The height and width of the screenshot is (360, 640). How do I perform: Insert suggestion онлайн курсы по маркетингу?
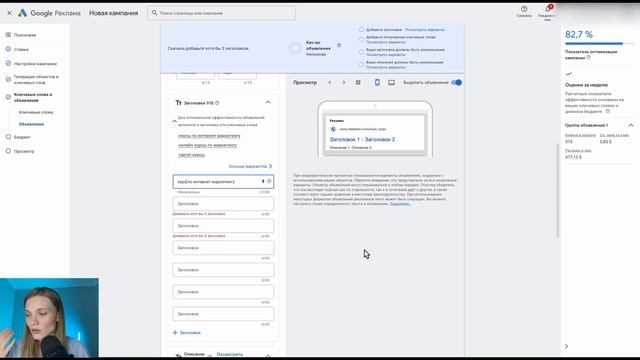[207, 145]
